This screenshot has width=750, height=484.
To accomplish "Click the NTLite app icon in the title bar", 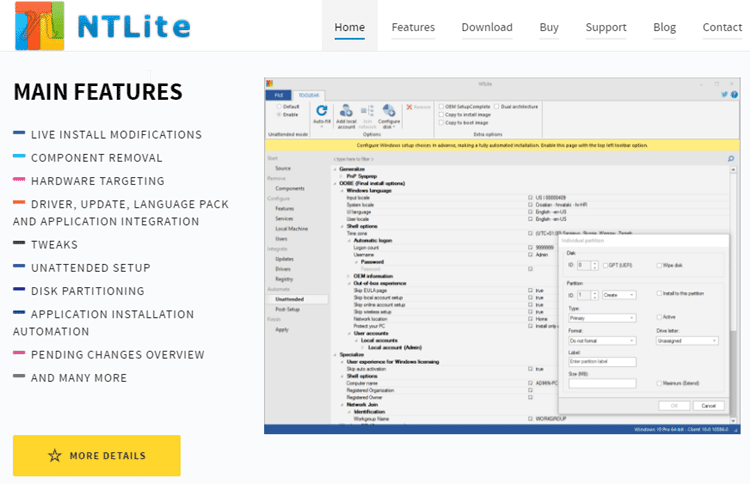I will [x=269, y=84].
